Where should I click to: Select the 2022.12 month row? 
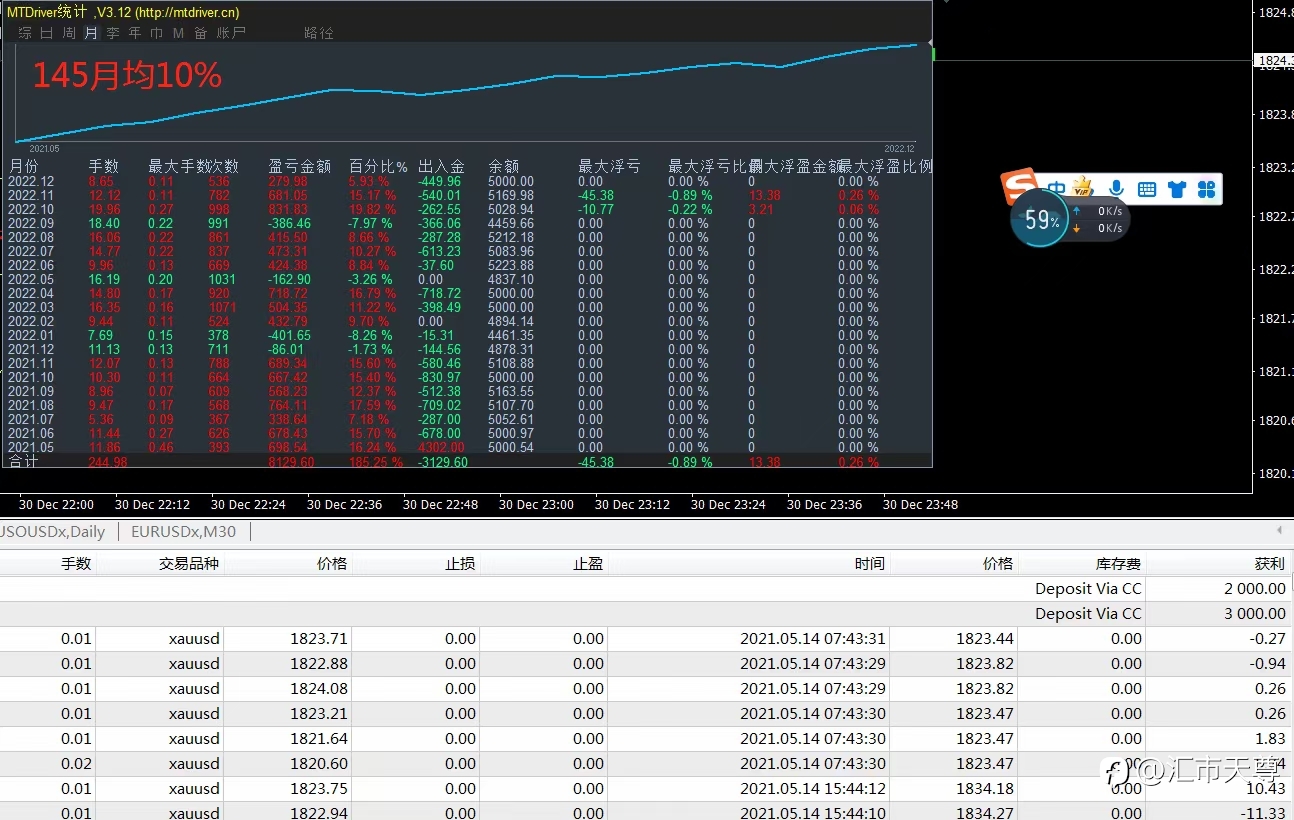(467, 182)
